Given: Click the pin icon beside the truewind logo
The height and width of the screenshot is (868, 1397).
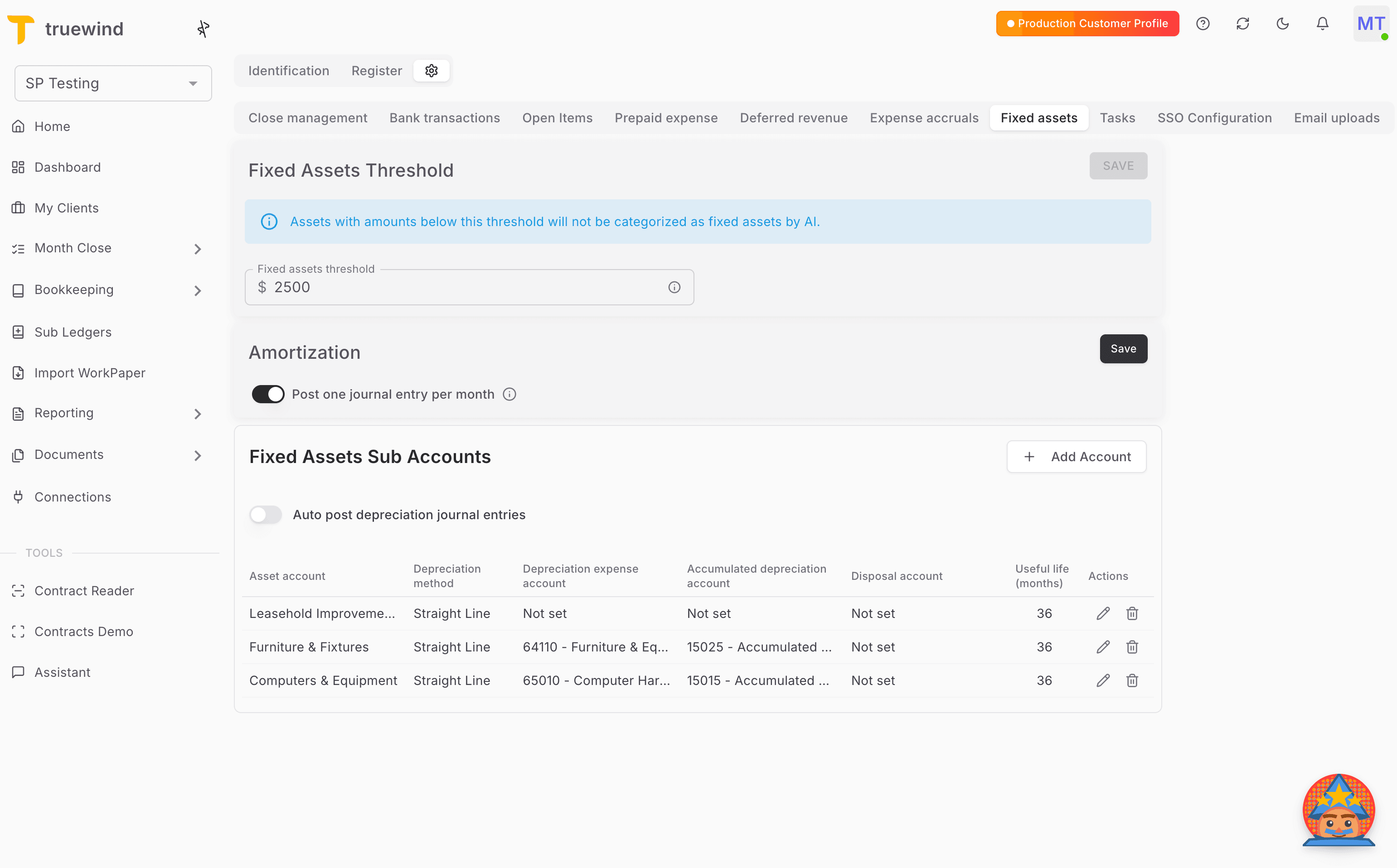Looking at the screenshot, I should point(204,28).
